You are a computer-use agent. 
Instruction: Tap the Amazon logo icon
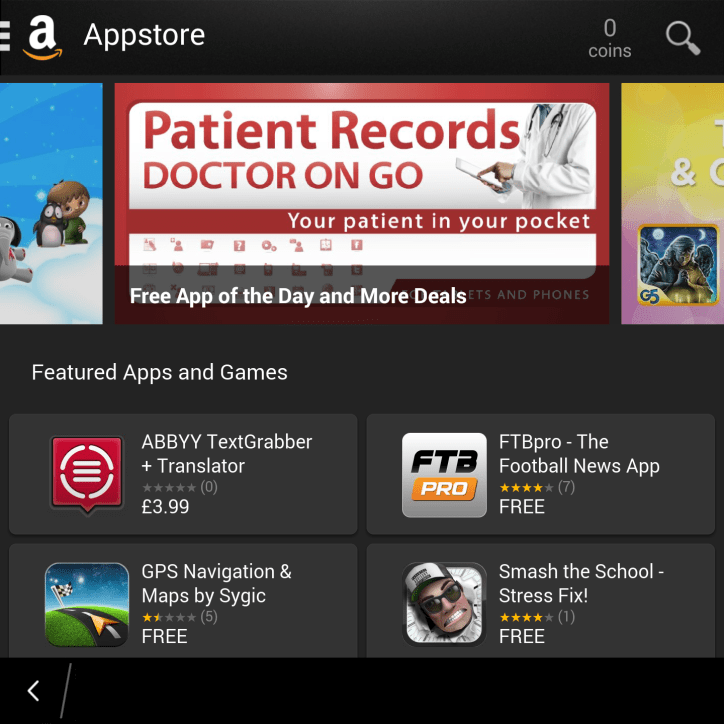42,37
